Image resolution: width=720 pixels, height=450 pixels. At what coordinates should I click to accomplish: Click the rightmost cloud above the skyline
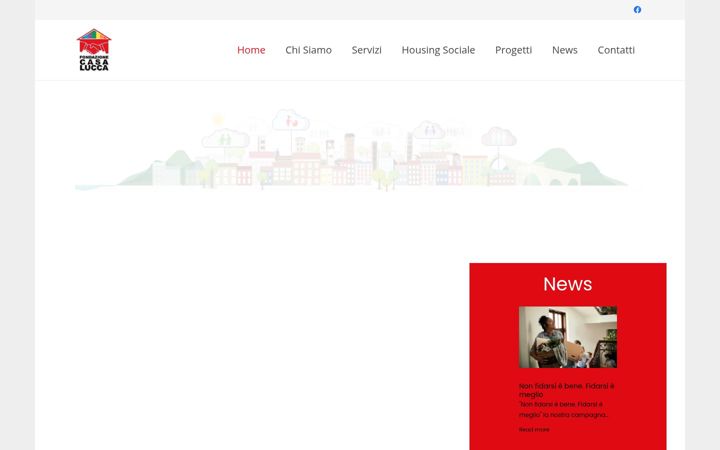pyautogui.click(x=499, y=136)
